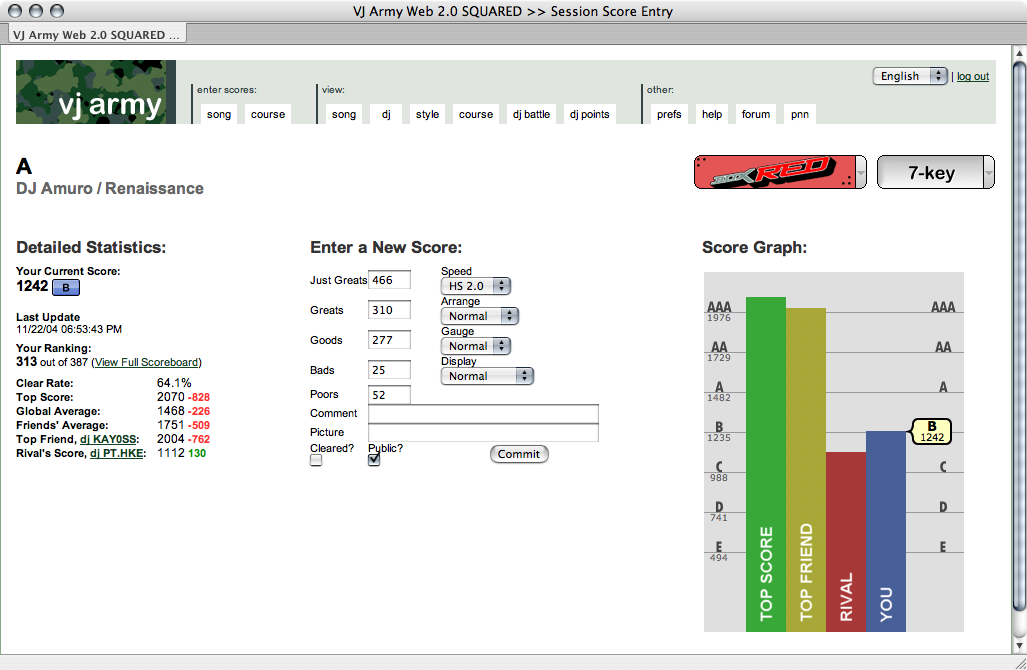Screen dimensions: 1027x670
Task: Click the blue B grade badge
Action: 65,288
